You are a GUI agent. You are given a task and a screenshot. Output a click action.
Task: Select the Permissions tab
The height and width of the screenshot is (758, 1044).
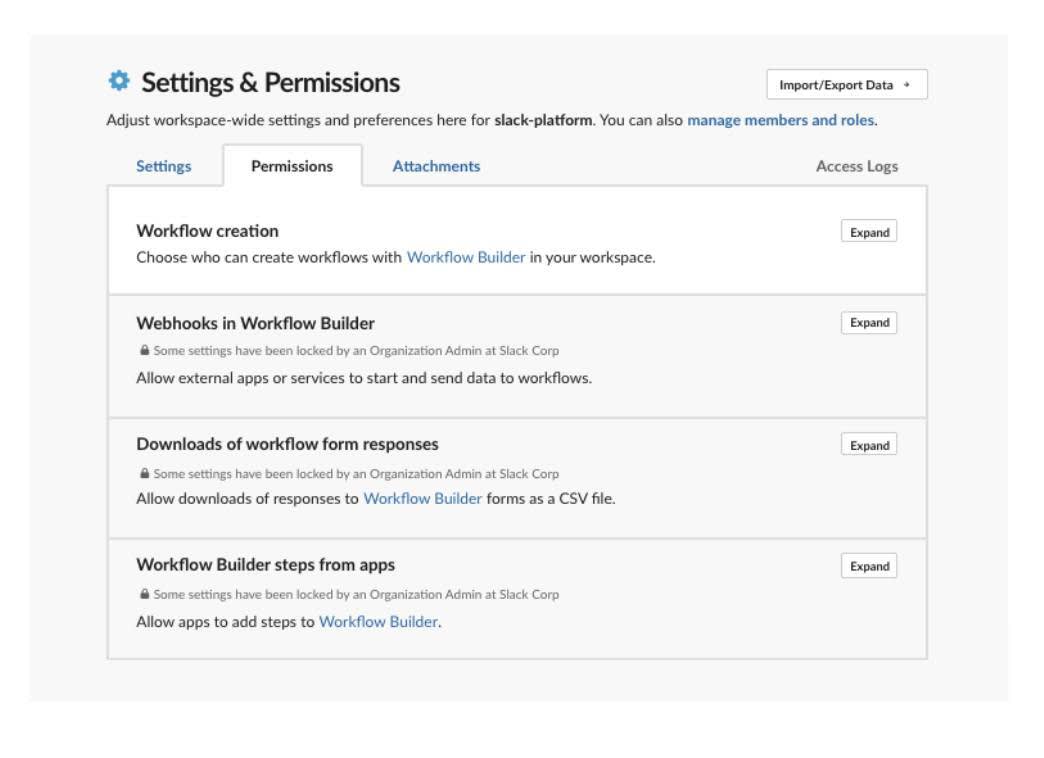coord(290,166)
